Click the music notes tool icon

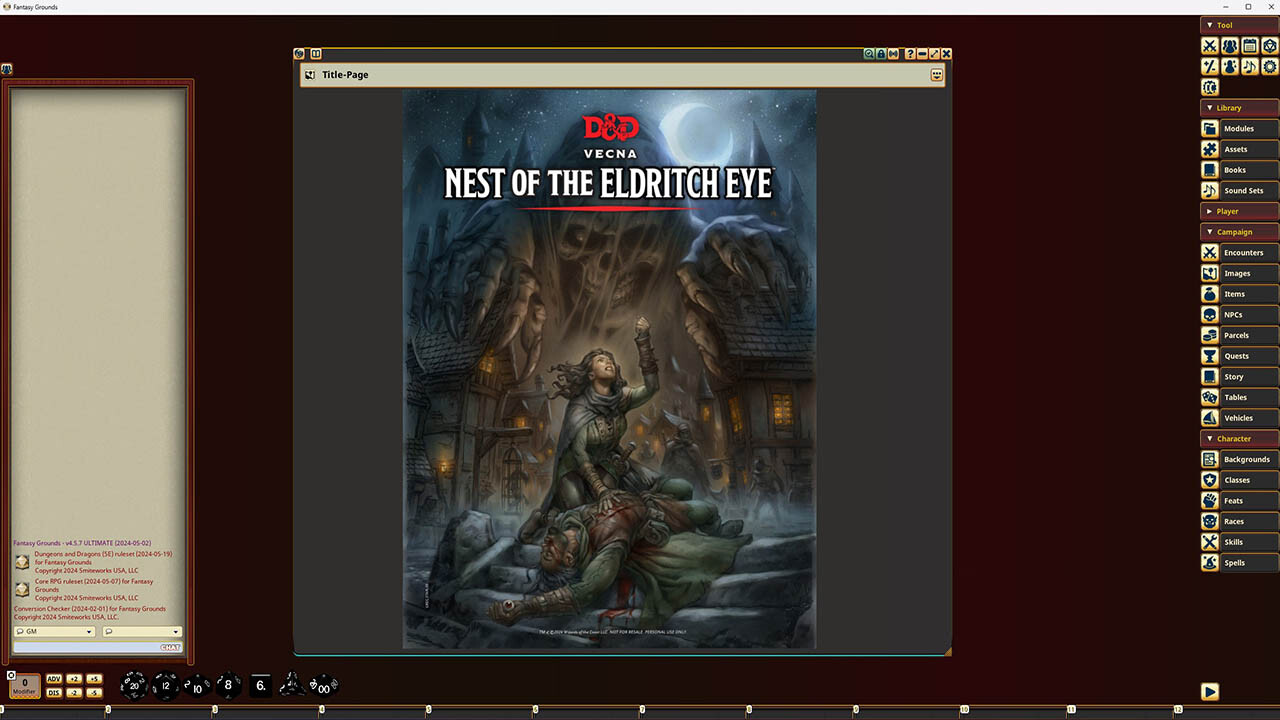[x=1250, y=67]
